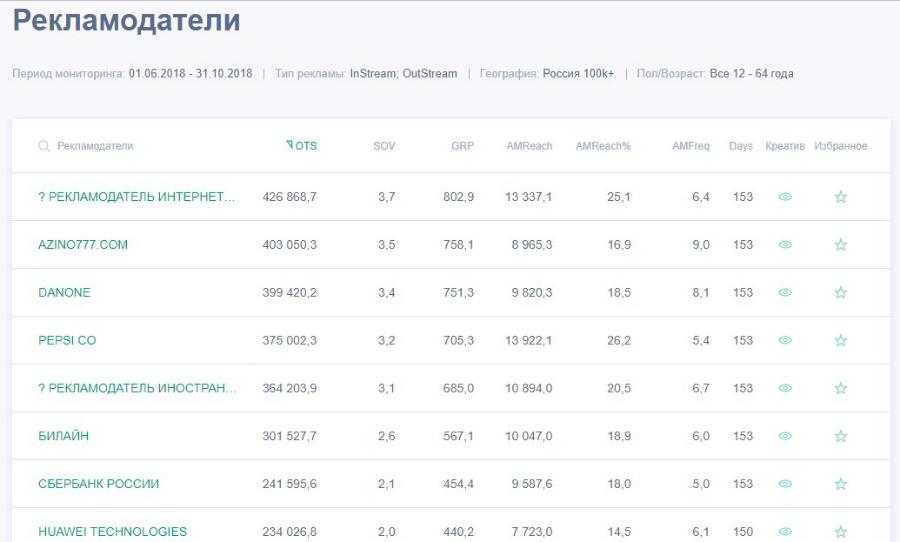
Task: Show DANONE creative with eye icon
Action: [785, 293]
